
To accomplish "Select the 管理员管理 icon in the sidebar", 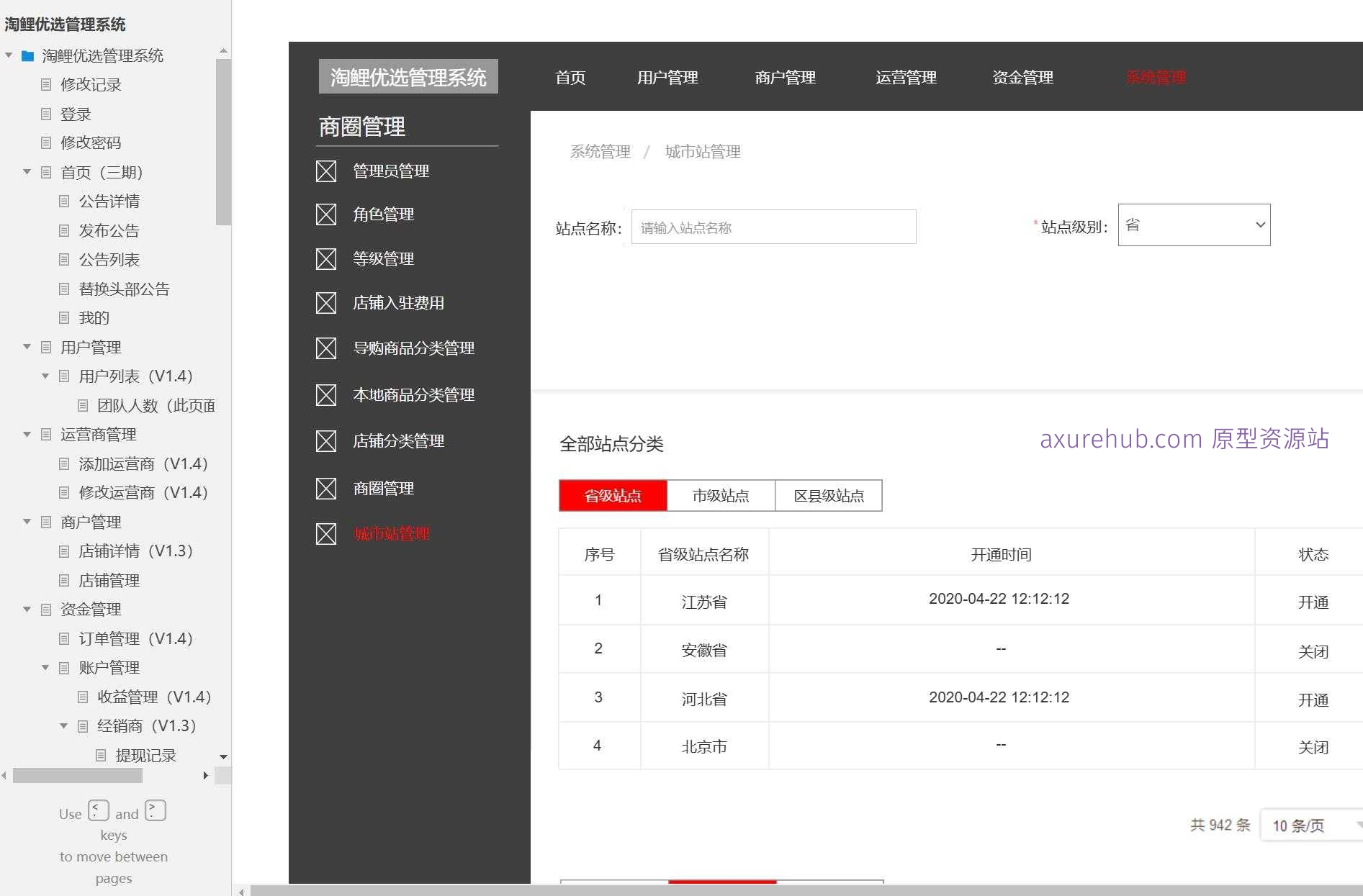I will [326, 171].
